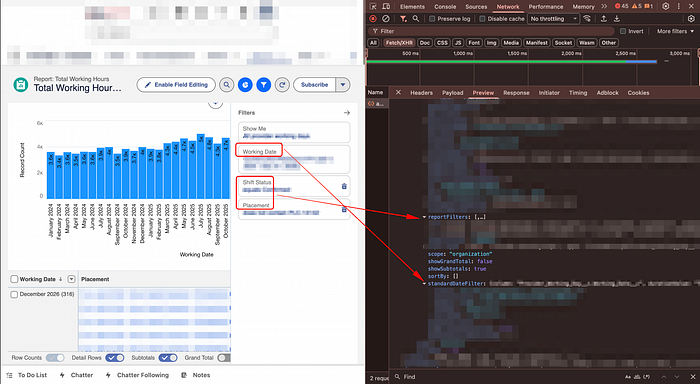Select the Fetch/XHR filter chip
This screenshot has height=384, width=700.
(x=399, y=43)
